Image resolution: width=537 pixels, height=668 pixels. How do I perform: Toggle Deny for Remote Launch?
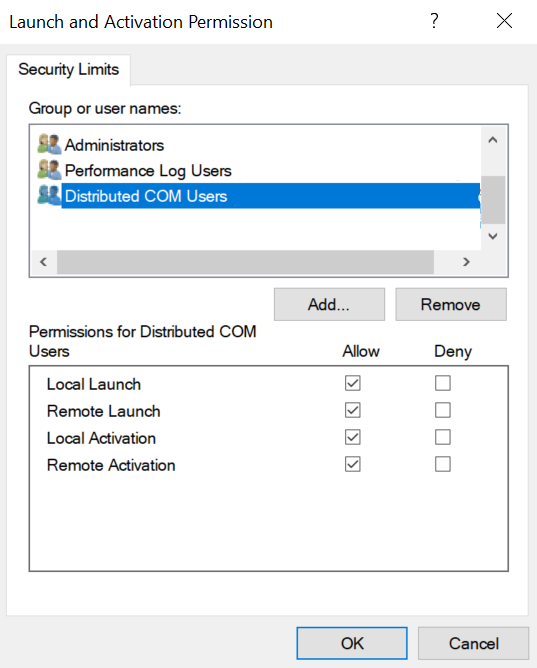443,410
